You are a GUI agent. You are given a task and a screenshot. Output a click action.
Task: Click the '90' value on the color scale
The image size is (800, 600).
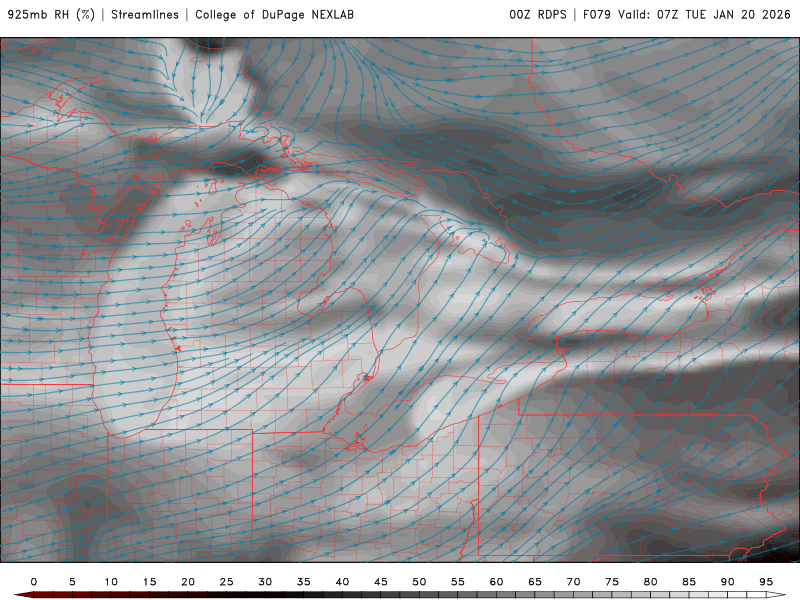point(728,582)
